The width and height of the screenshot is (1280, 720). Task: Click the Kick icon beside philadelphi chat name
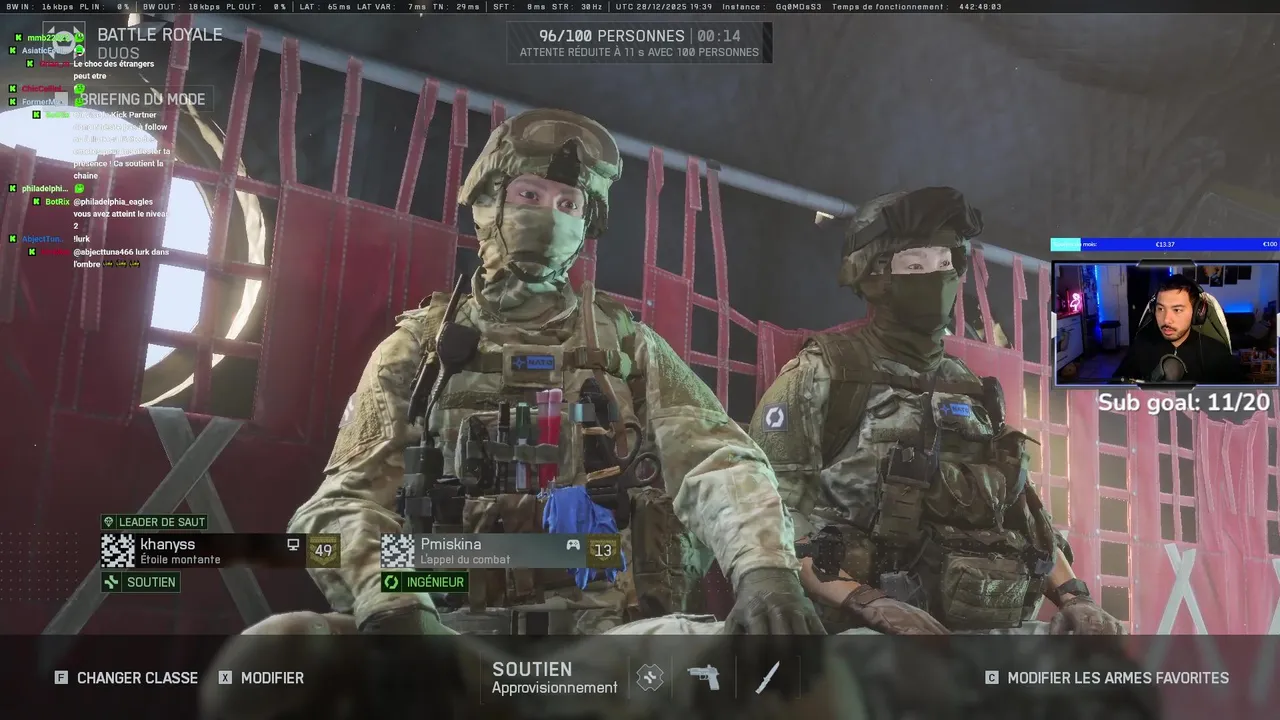[x=14, y=188]
